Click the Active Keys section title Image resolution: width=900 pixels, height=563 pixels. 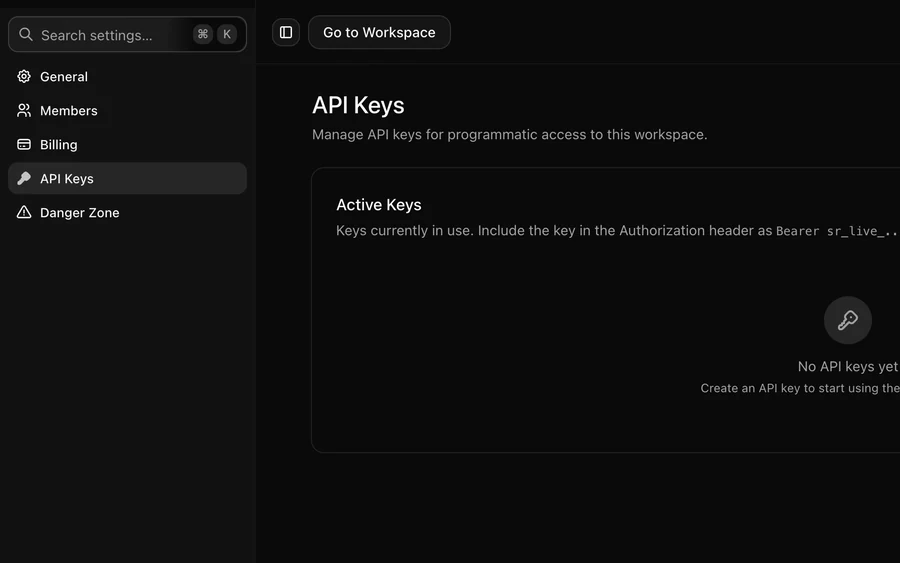379,205
